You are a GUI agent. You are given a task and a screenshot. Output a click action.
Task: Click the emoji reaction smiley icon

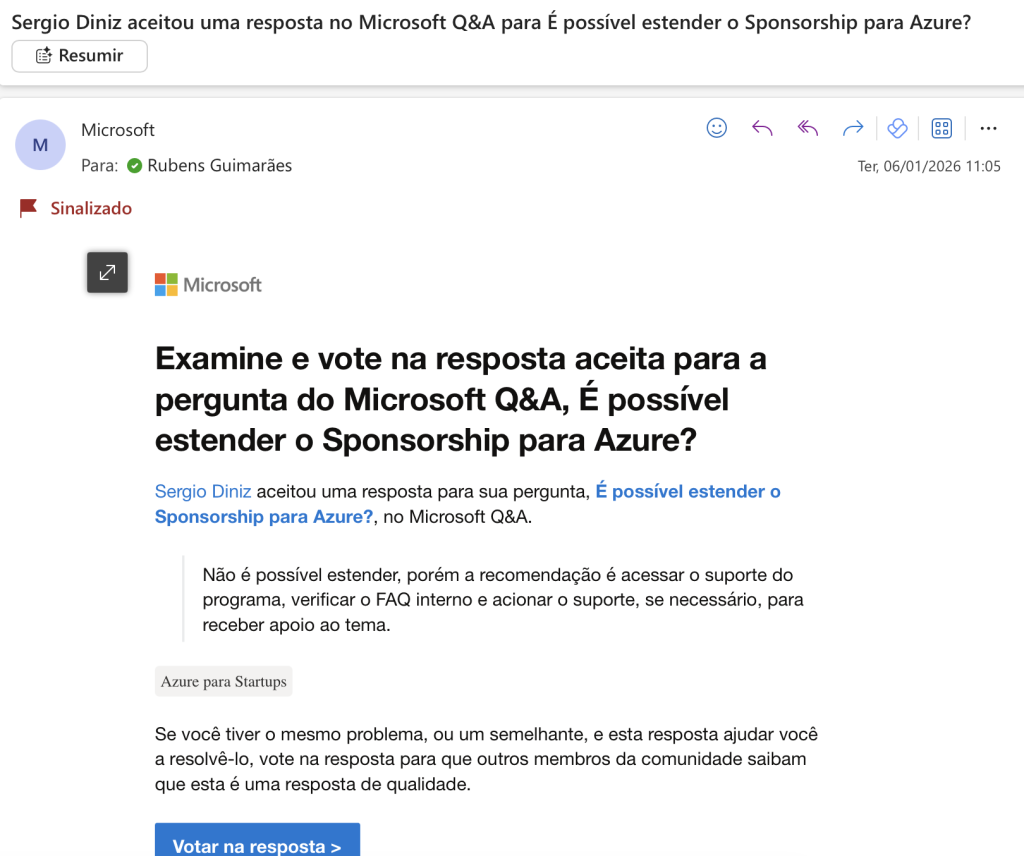(717, 128)
